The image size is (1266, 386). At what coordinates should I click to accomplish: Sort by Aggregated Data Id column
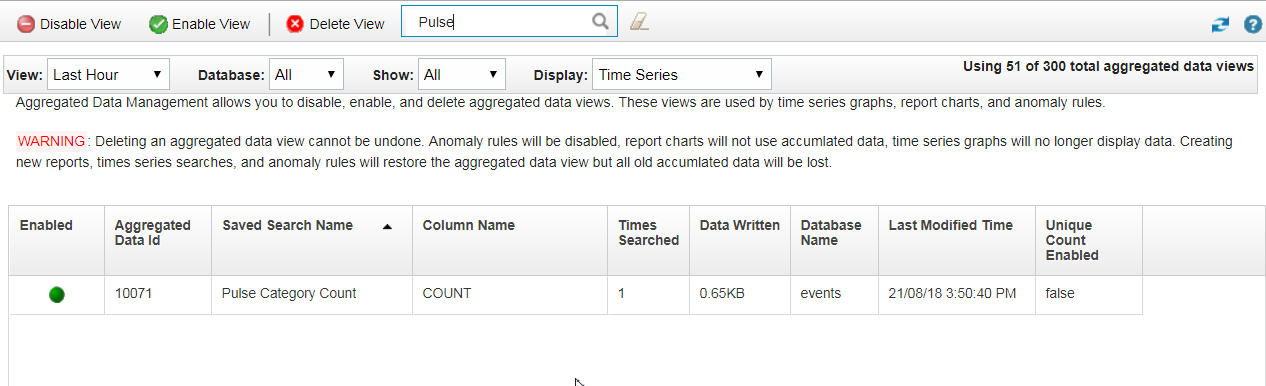[x=158, y=241]
